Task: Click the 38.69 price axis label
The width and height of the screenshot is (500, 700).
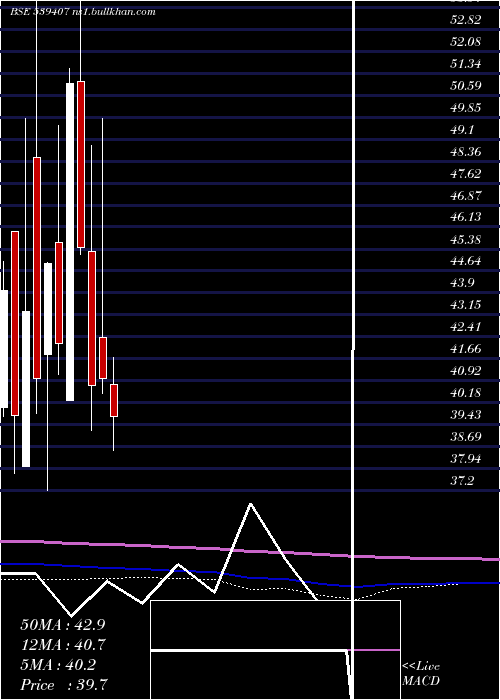Action: (x=466, y=437)
